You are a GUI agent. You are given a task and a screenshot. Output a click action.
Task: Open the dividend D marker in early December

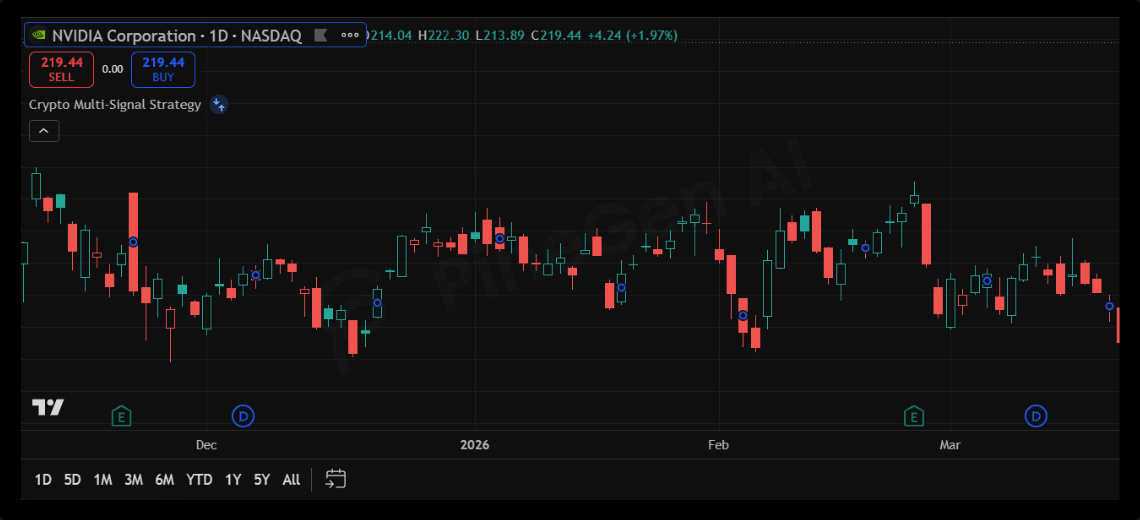243,417
